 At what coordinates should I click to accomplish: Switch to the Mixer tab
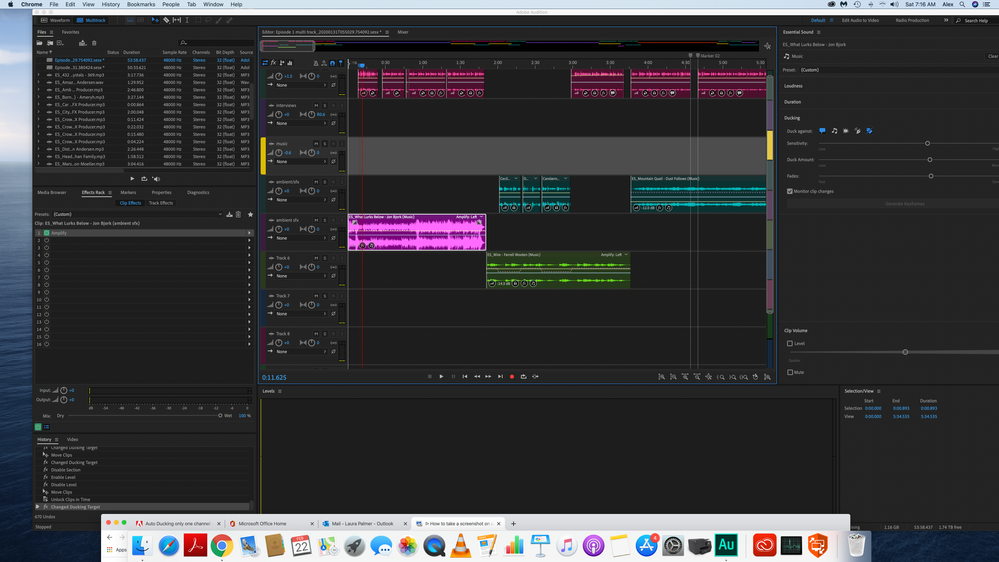click(x=403, y=32)
